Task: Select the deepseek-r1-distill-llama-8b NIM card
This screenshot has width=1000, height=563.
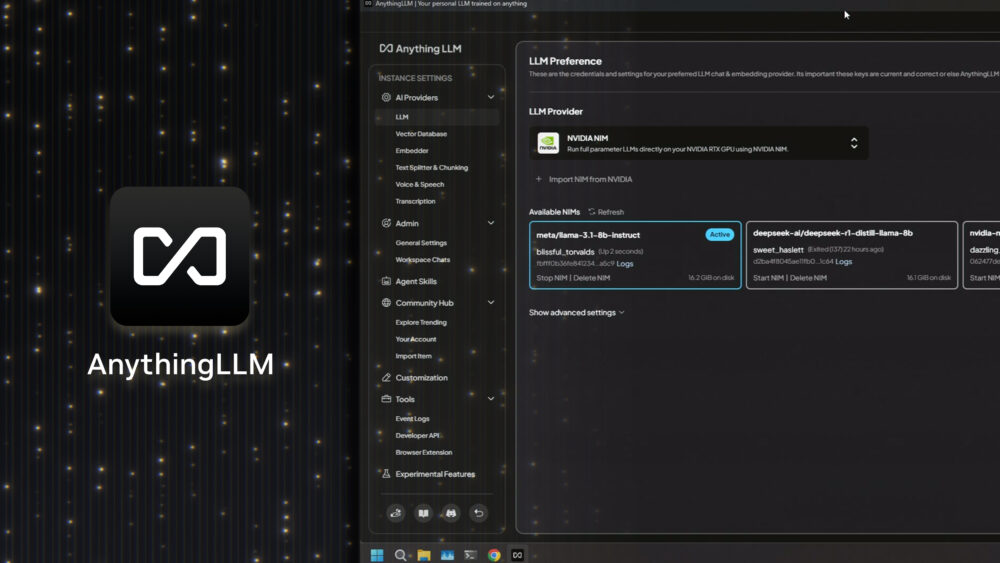Action: pyautogui.click(x=852, y=255)
